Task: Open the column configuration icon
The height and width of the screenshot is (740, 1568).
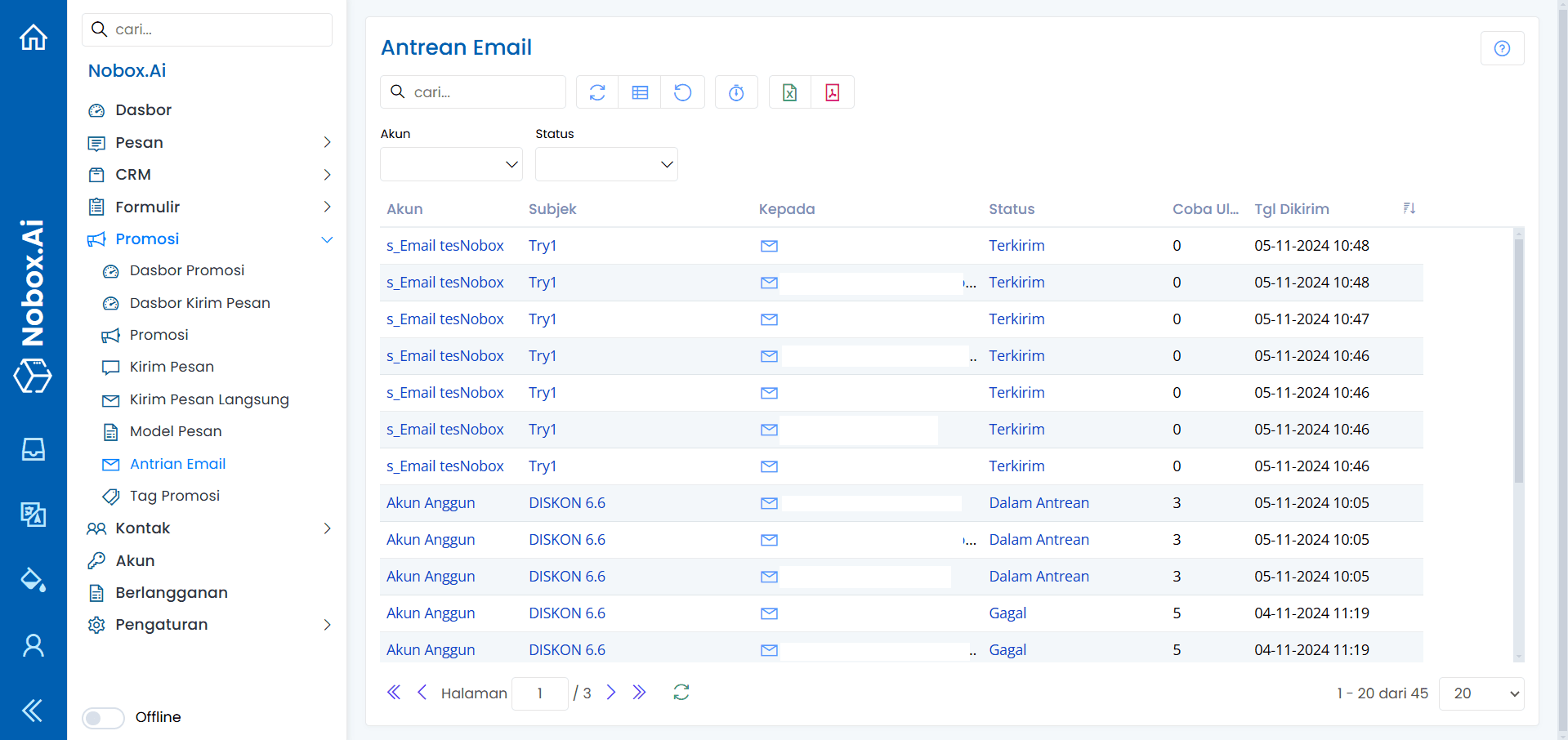Action: 640,91
